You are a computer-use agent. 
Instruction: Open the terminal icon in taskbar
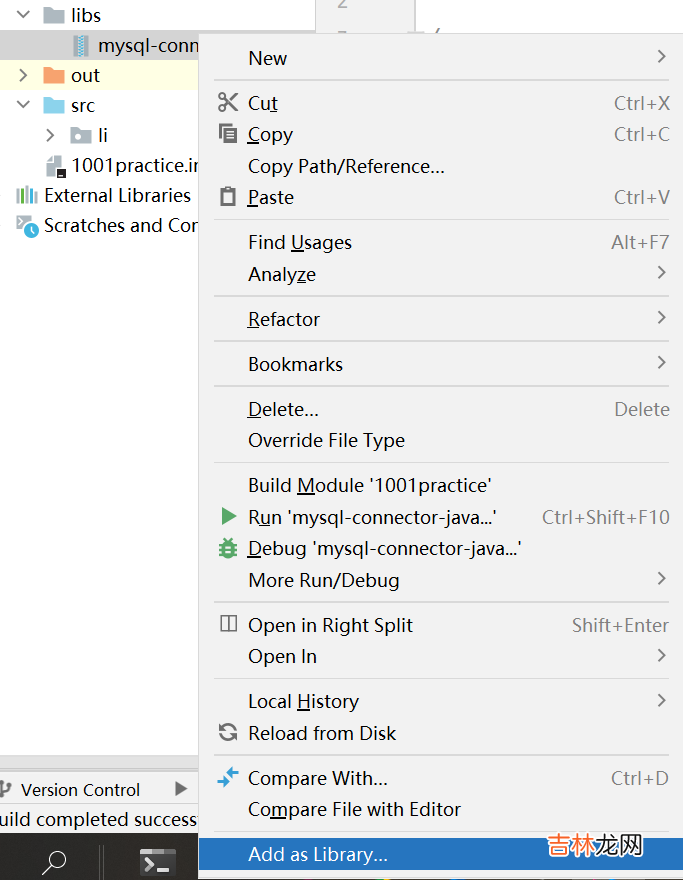pyautogui.click(x=157, y=861)
